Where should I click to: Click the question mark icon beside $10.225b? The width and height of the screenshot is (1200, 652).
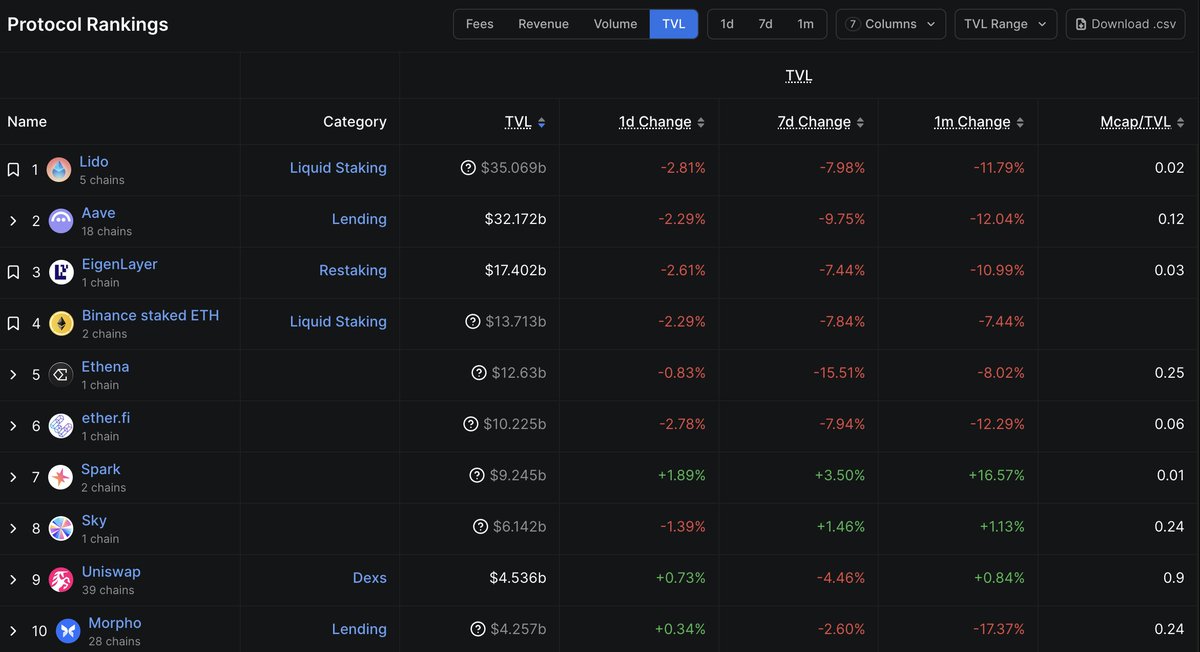click(471, 424)
